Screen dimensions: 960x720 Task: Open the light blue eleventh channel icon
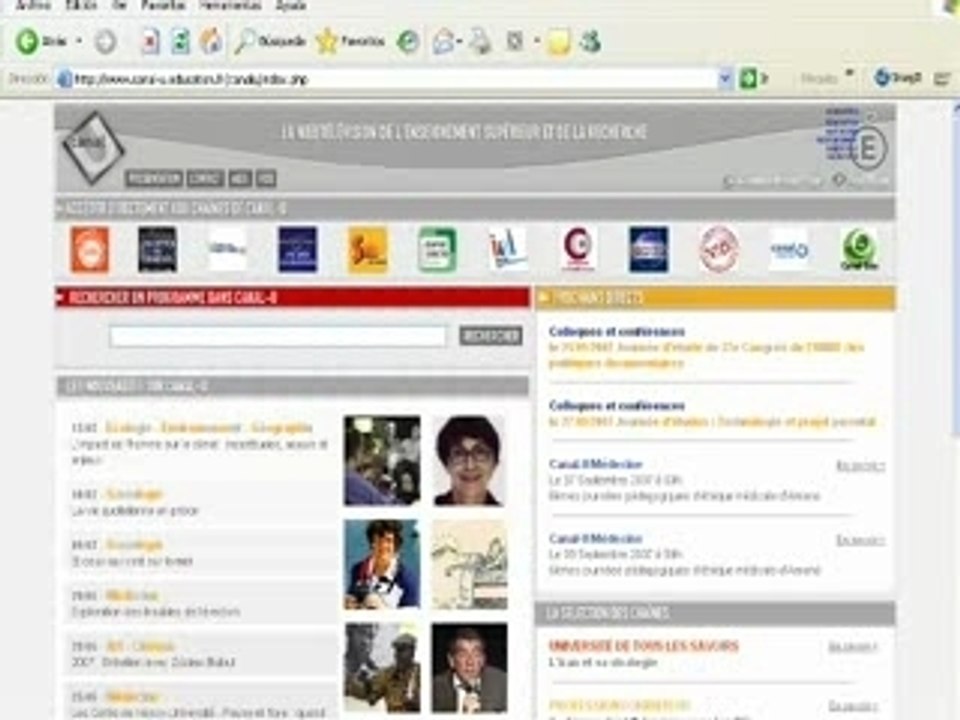(x=789, y=249)
